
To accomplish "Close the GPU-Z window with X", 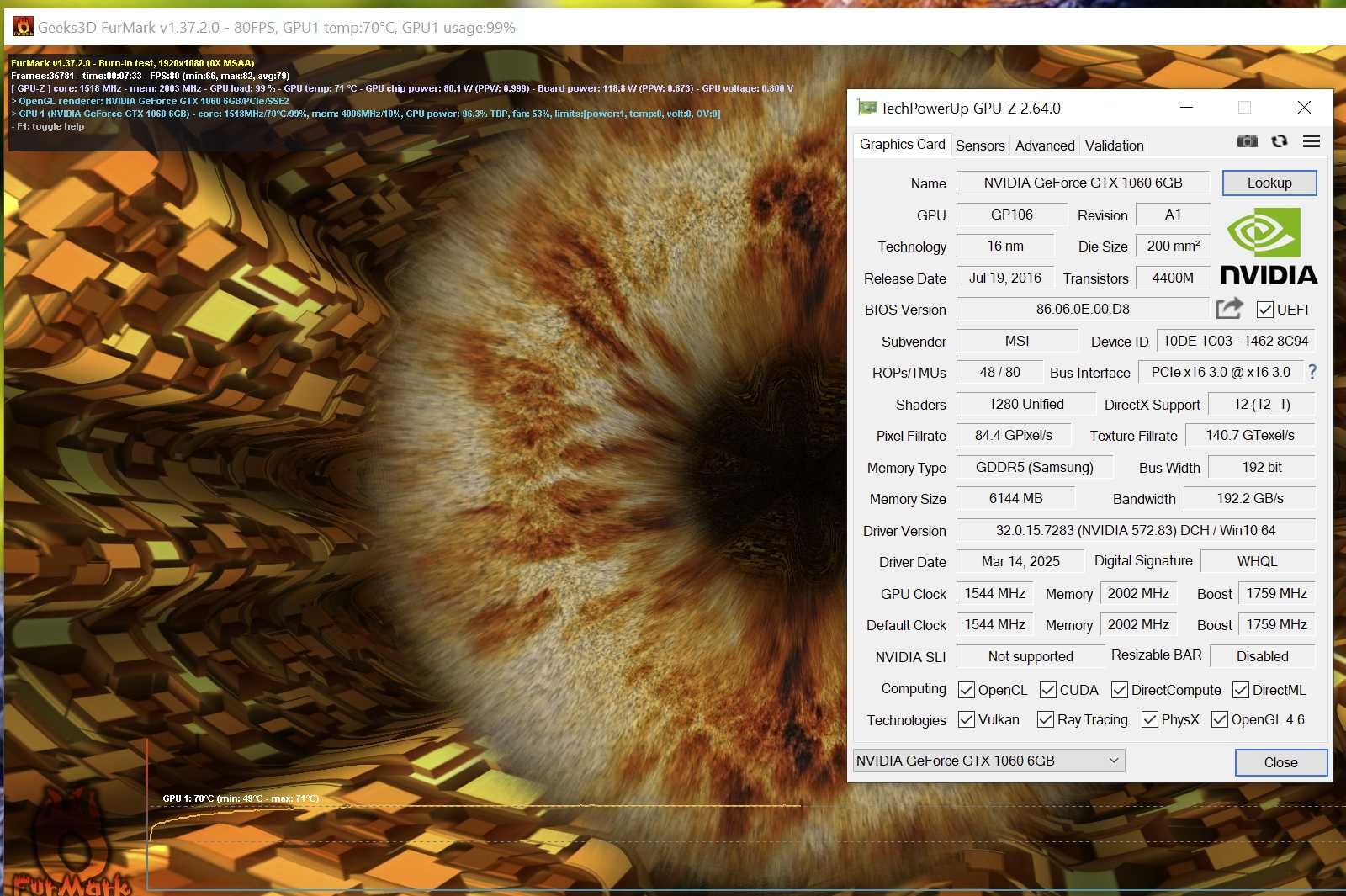I will click(1304, 108).
